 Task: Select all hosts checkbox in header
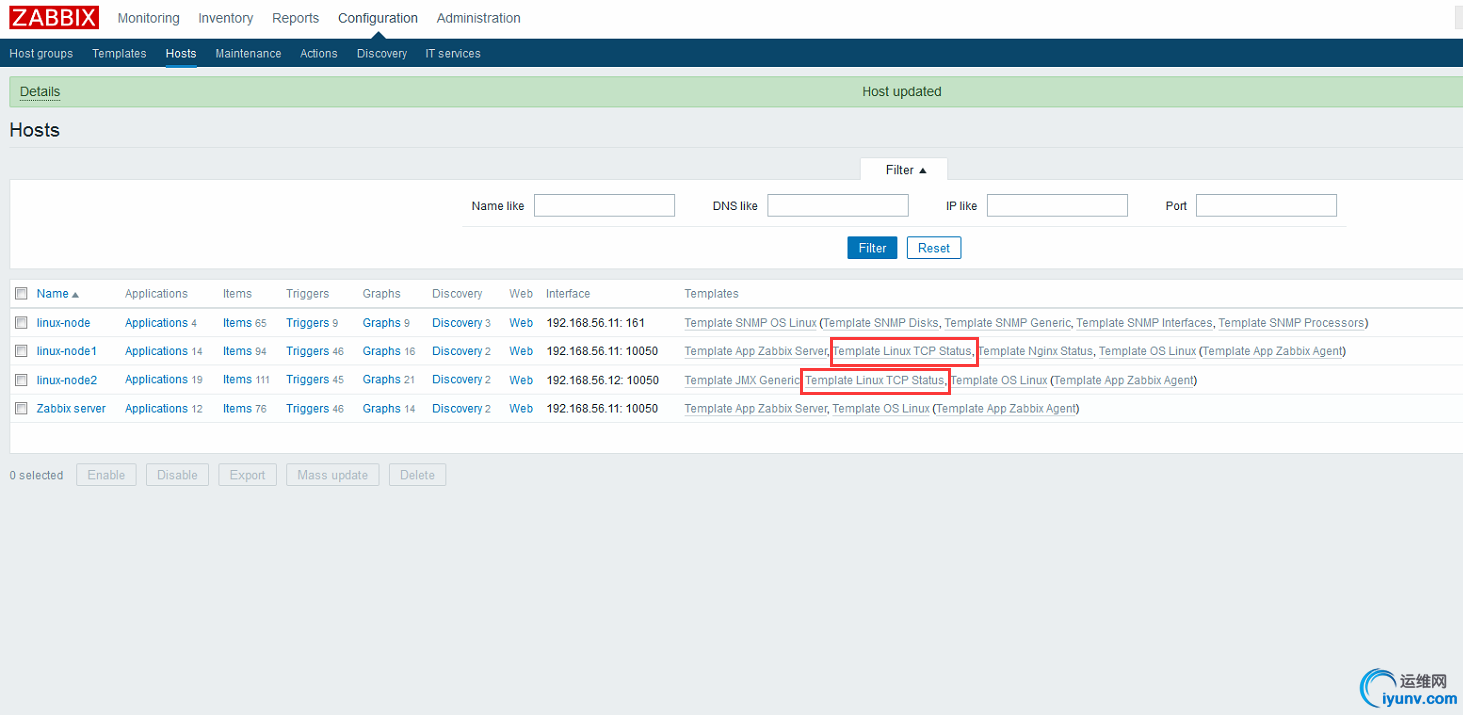pyautogui.click(x=21, y=294)
